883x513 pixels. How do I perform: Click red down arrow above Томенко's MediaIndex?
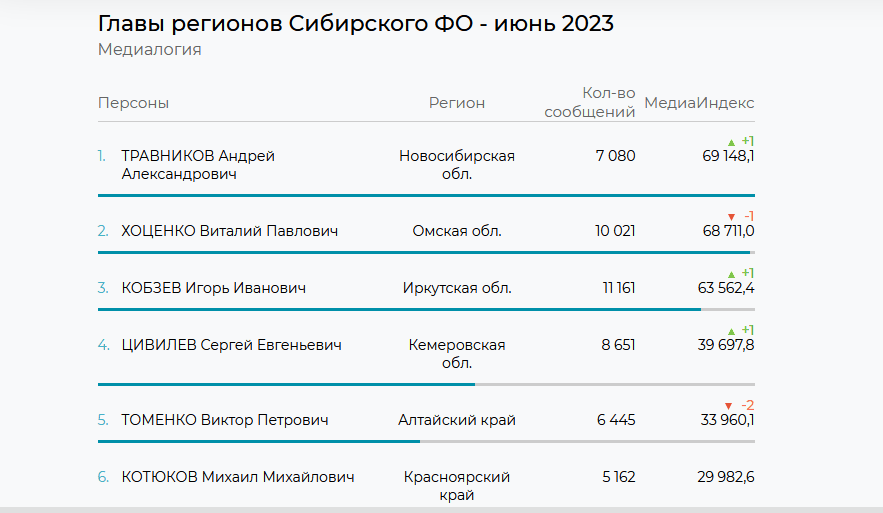pos(729,406)
